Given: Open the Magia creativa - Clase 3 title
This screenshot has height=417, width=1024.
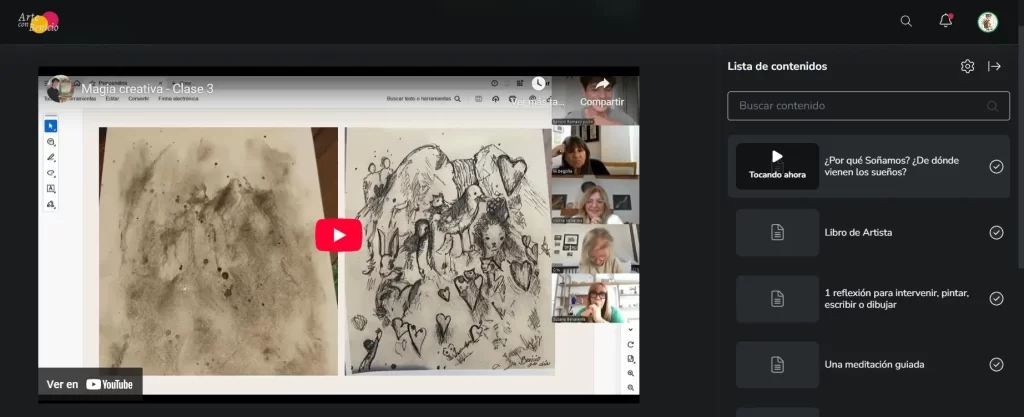Looking at the screenshot, I should click(148, 89).
